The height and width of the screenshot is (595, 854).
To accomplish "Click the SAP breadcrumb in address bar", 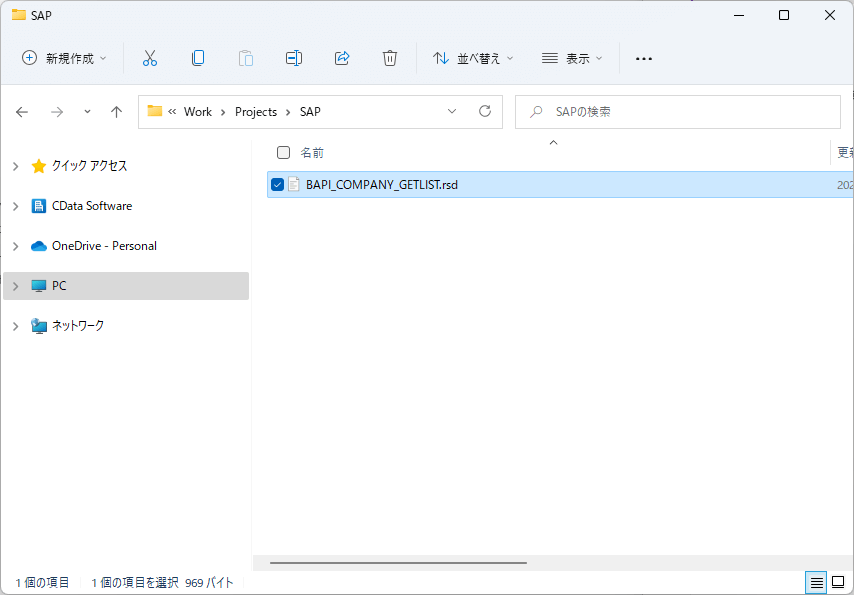I will point(310,112).
